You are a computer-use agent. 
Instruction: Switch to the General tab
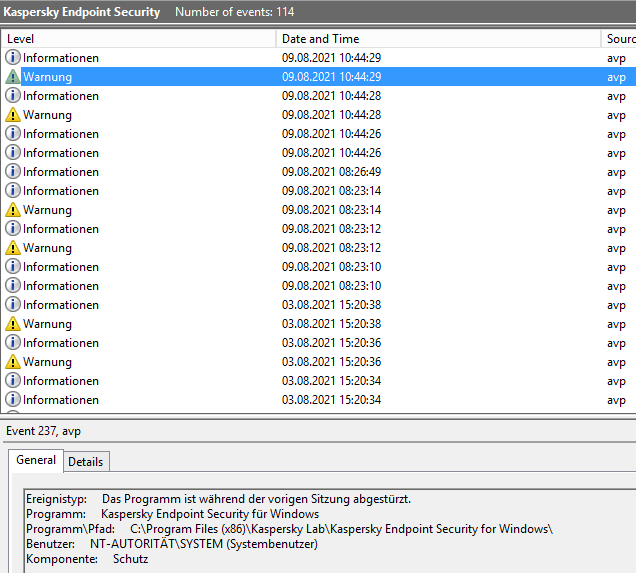pyautogui.click(x=36, y=460)
